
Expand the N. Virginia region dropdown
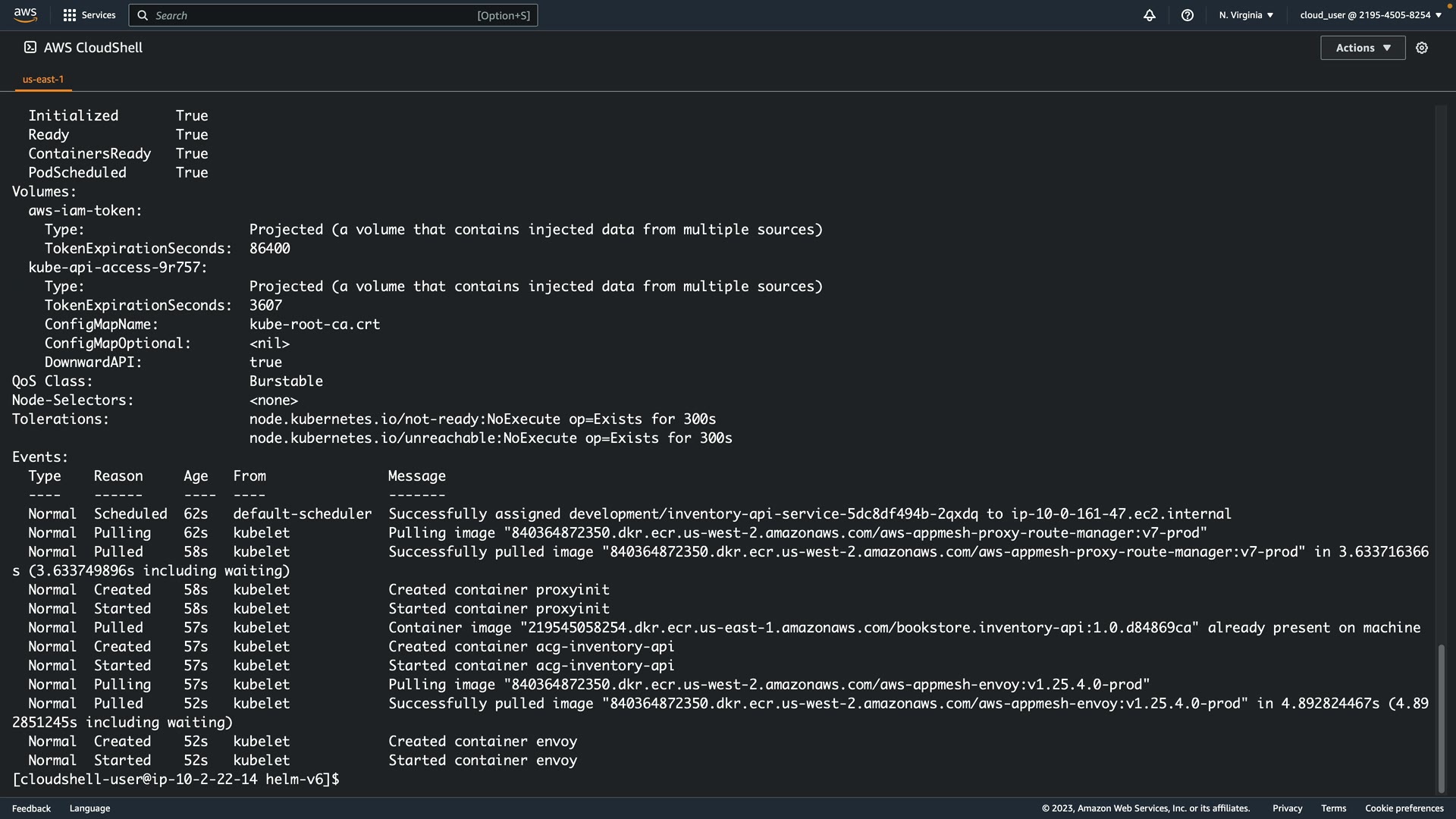1246,15
